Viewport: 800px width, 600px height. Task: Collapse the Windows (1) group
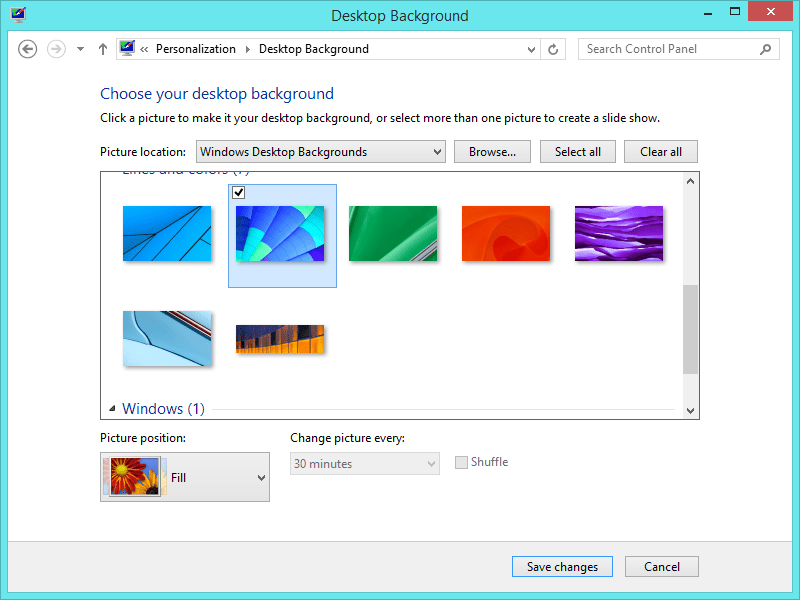111,409
